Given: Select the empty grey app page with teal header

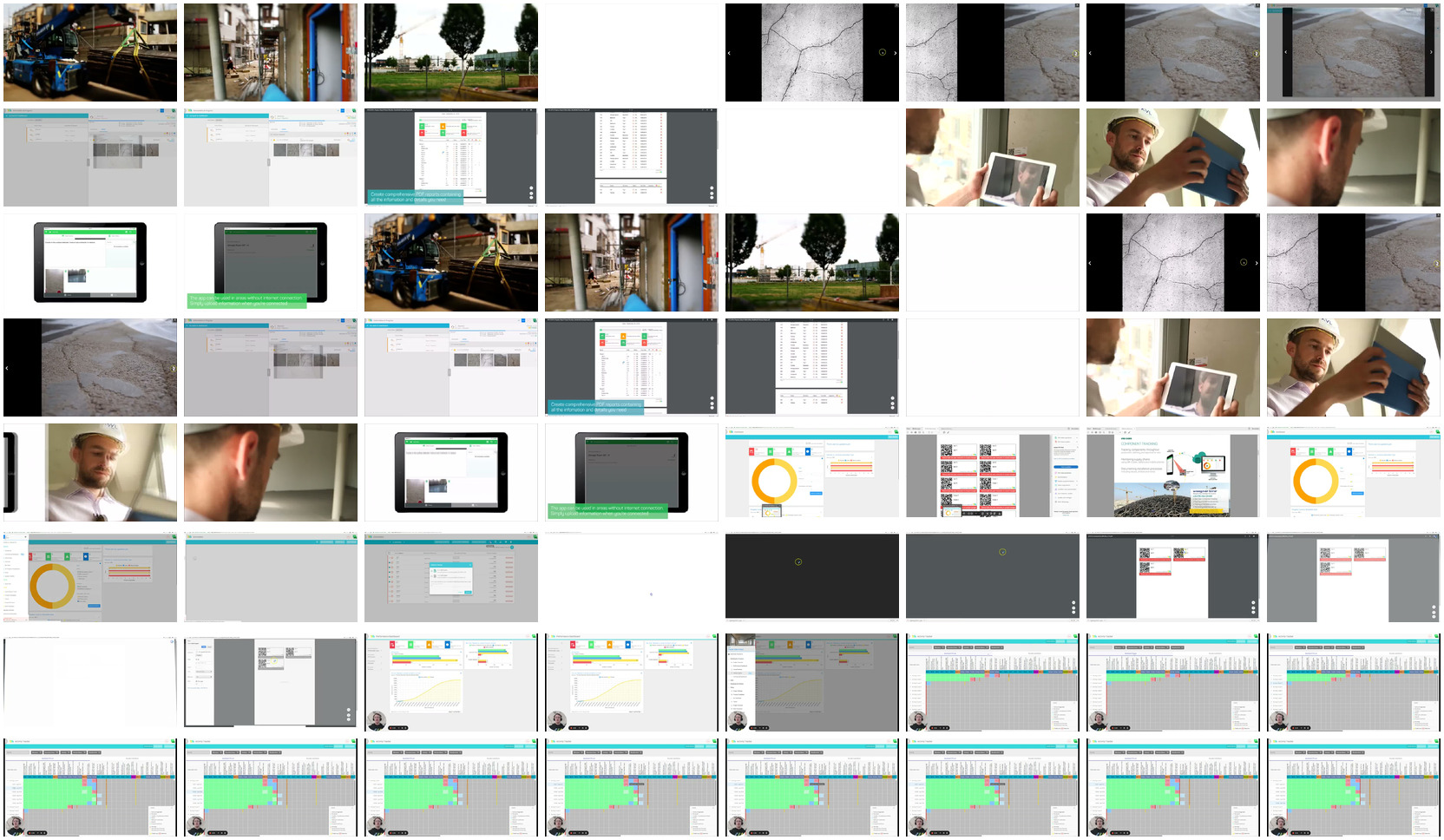Looking at the screenshot, I should (271, 577).
